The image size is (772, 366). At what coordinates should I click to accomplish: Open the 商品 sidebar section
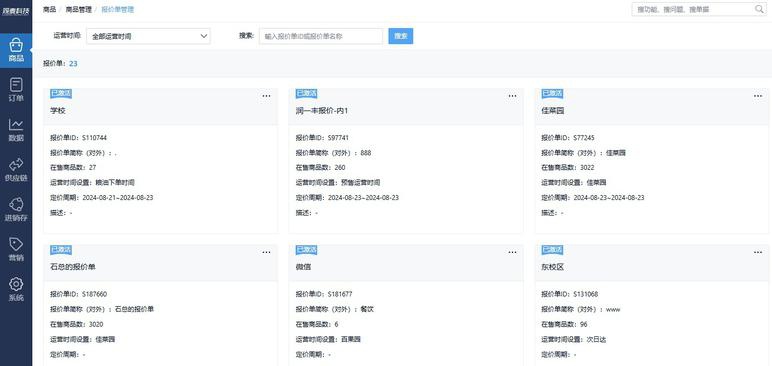(x=16, y=50)
